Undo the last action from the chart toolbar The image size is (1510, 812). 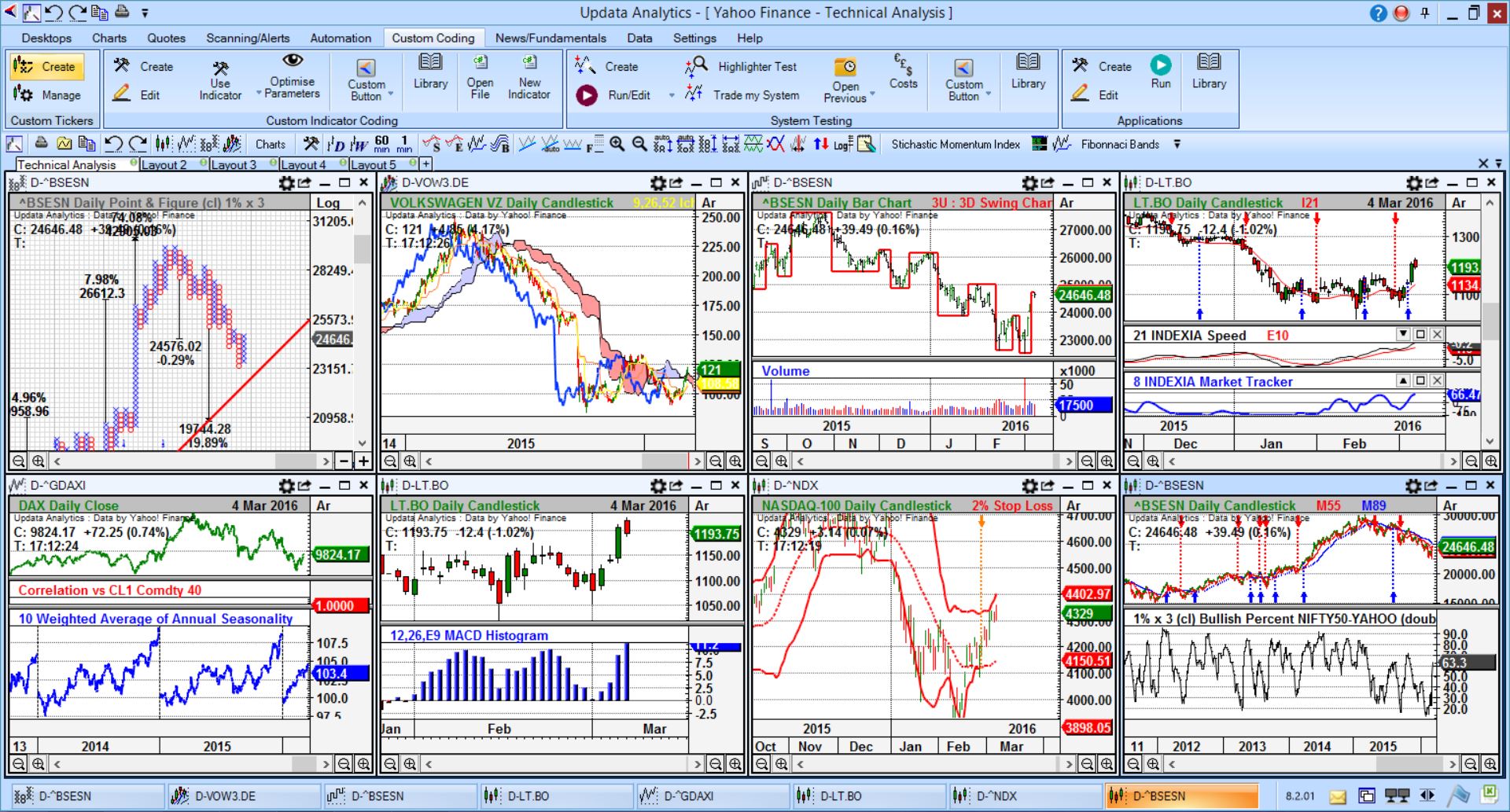pyautogui.click(x=113, y=144)
